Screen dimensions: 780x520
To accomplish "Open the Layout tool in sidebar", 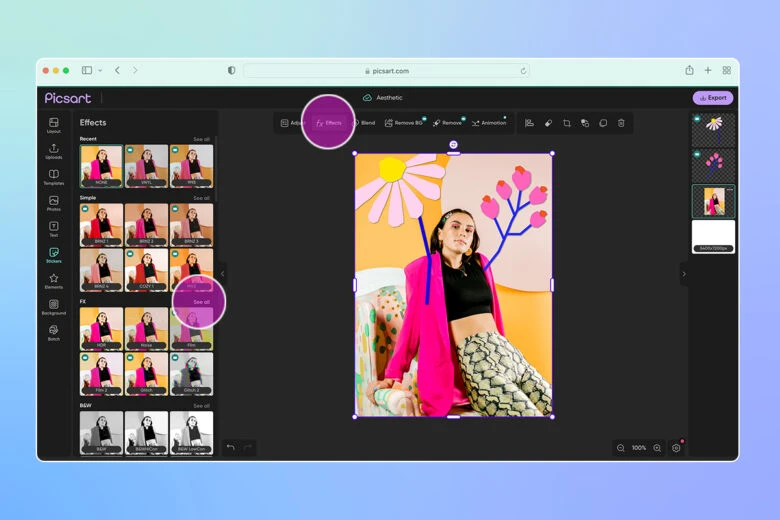I will click(x=53, y=125).
